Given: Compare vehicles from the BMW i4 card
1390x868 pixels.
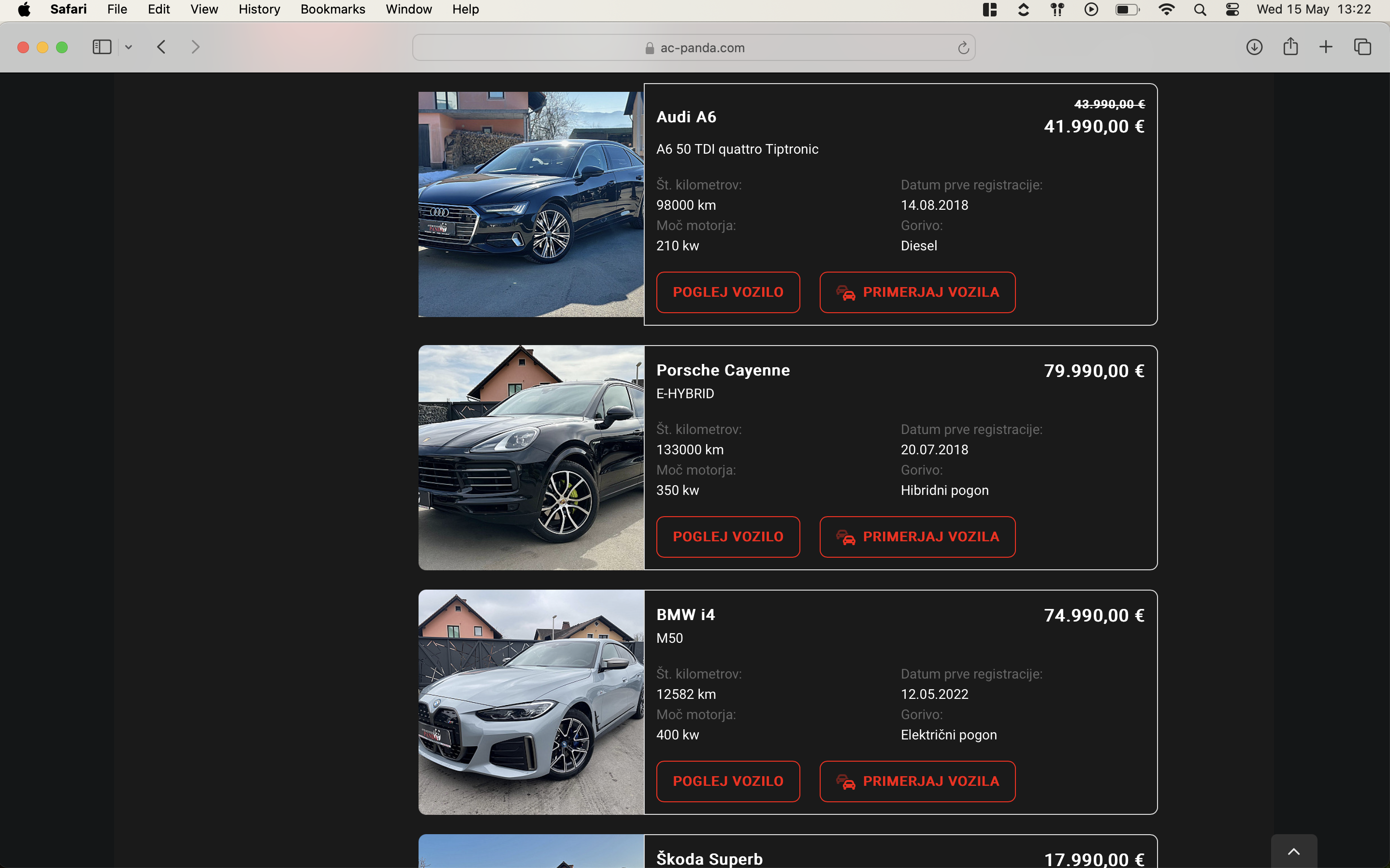Looking at the screenshot, I should click(917, 781).
